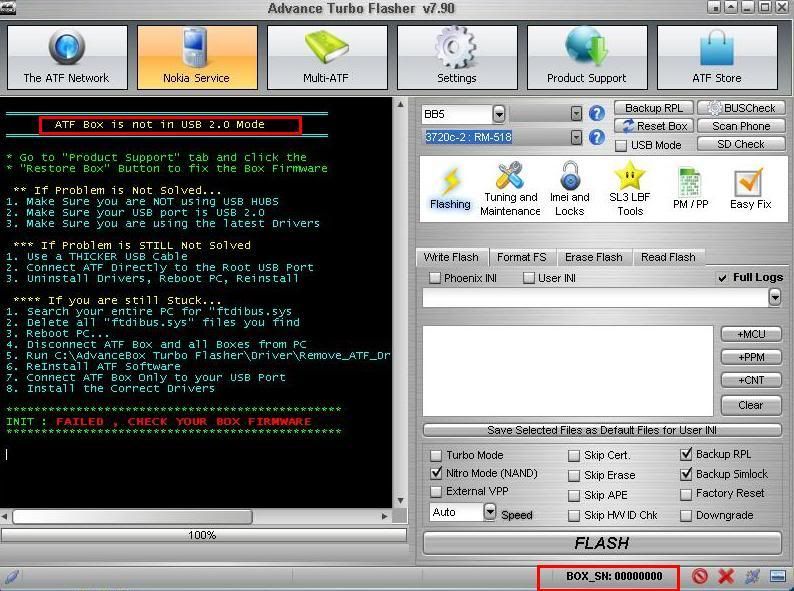Switch to the Erase Flash tab

tap(594, 257)
